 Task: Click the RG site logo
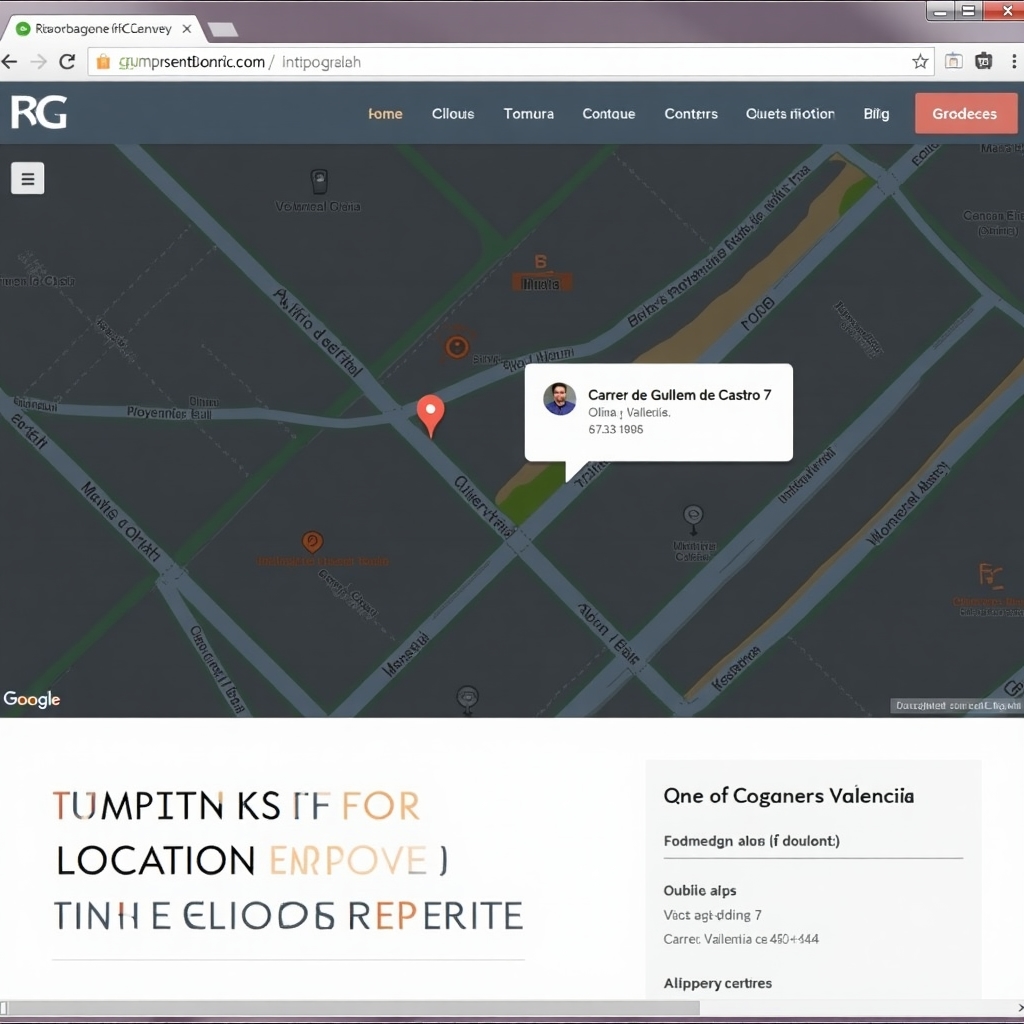(39, 113)
